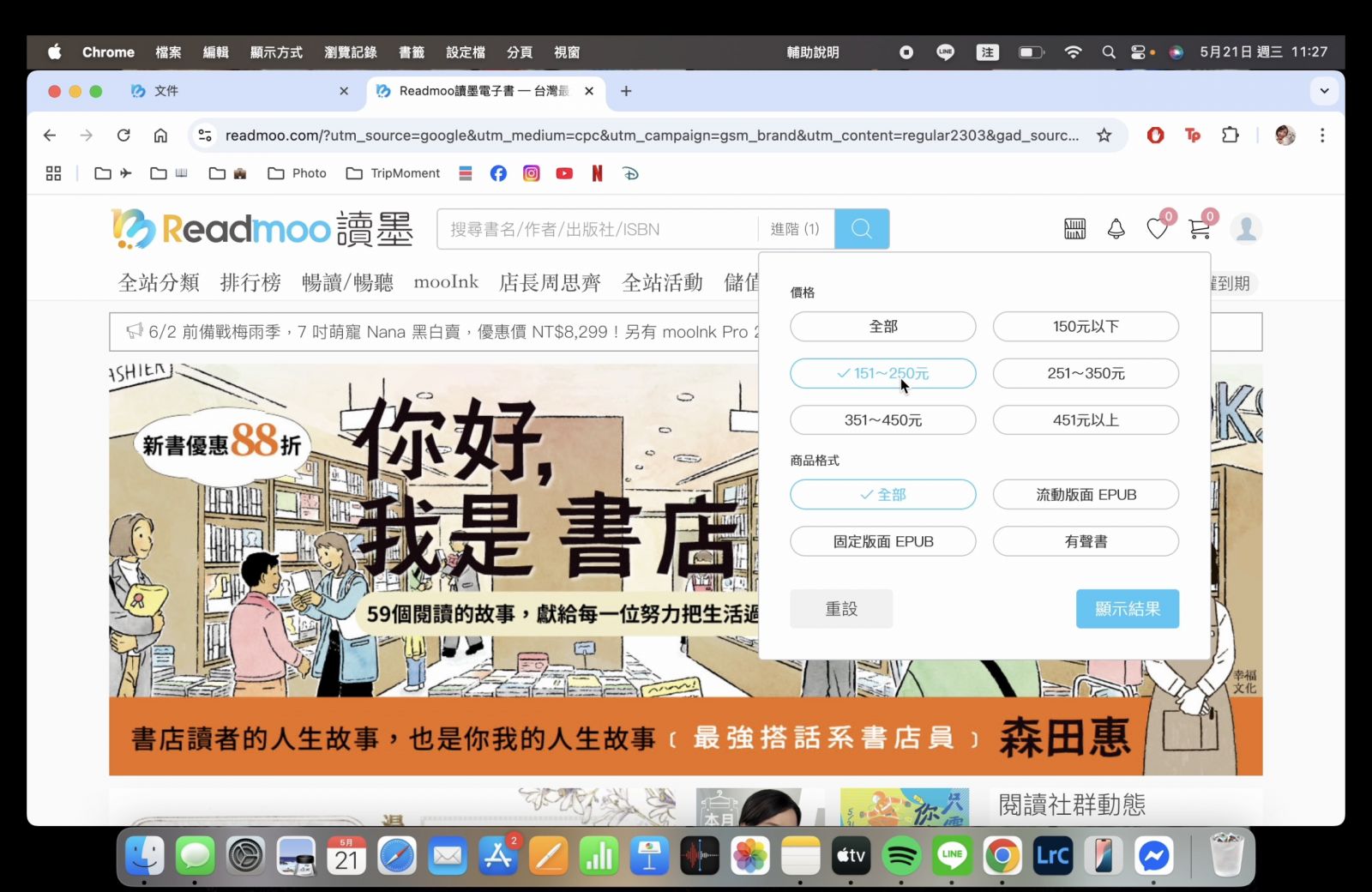Open the Chrome three-dot menu

[1322, 136]
